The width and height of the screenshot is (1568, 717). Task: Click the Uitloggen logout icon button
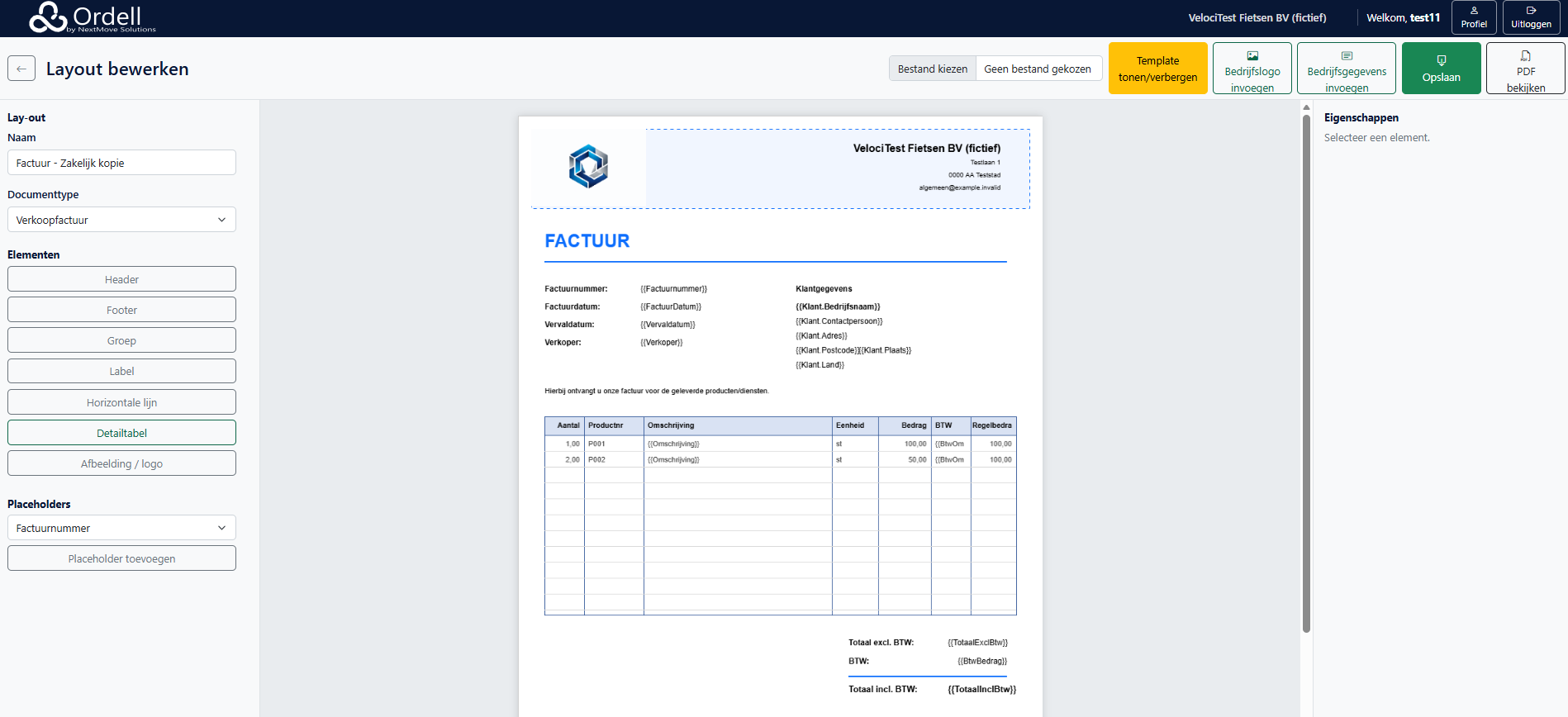pos(1531,17)
